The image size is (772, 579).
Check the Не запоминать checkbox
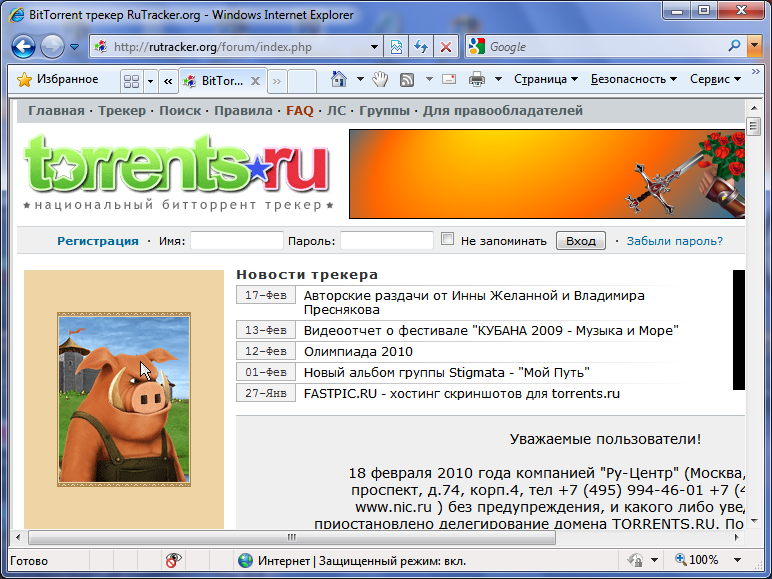[447, 239]
